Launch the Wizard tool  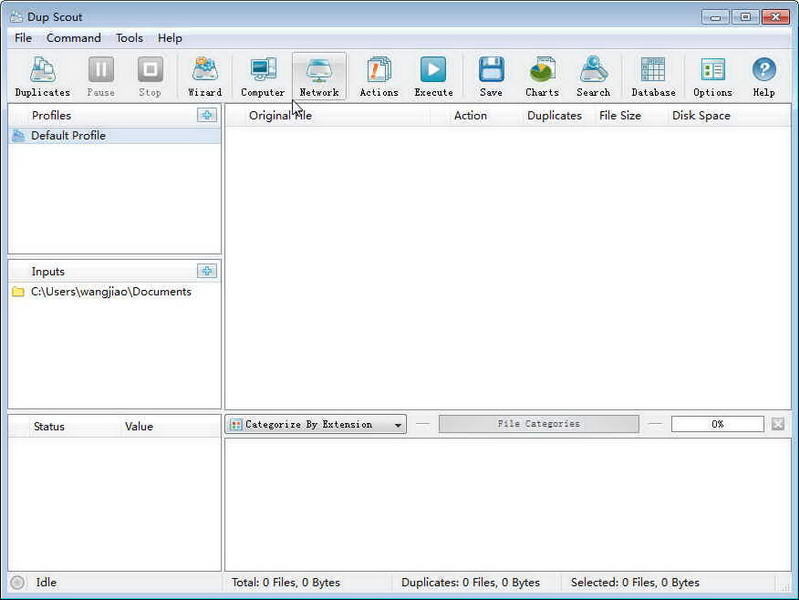[x=205, y=76]
